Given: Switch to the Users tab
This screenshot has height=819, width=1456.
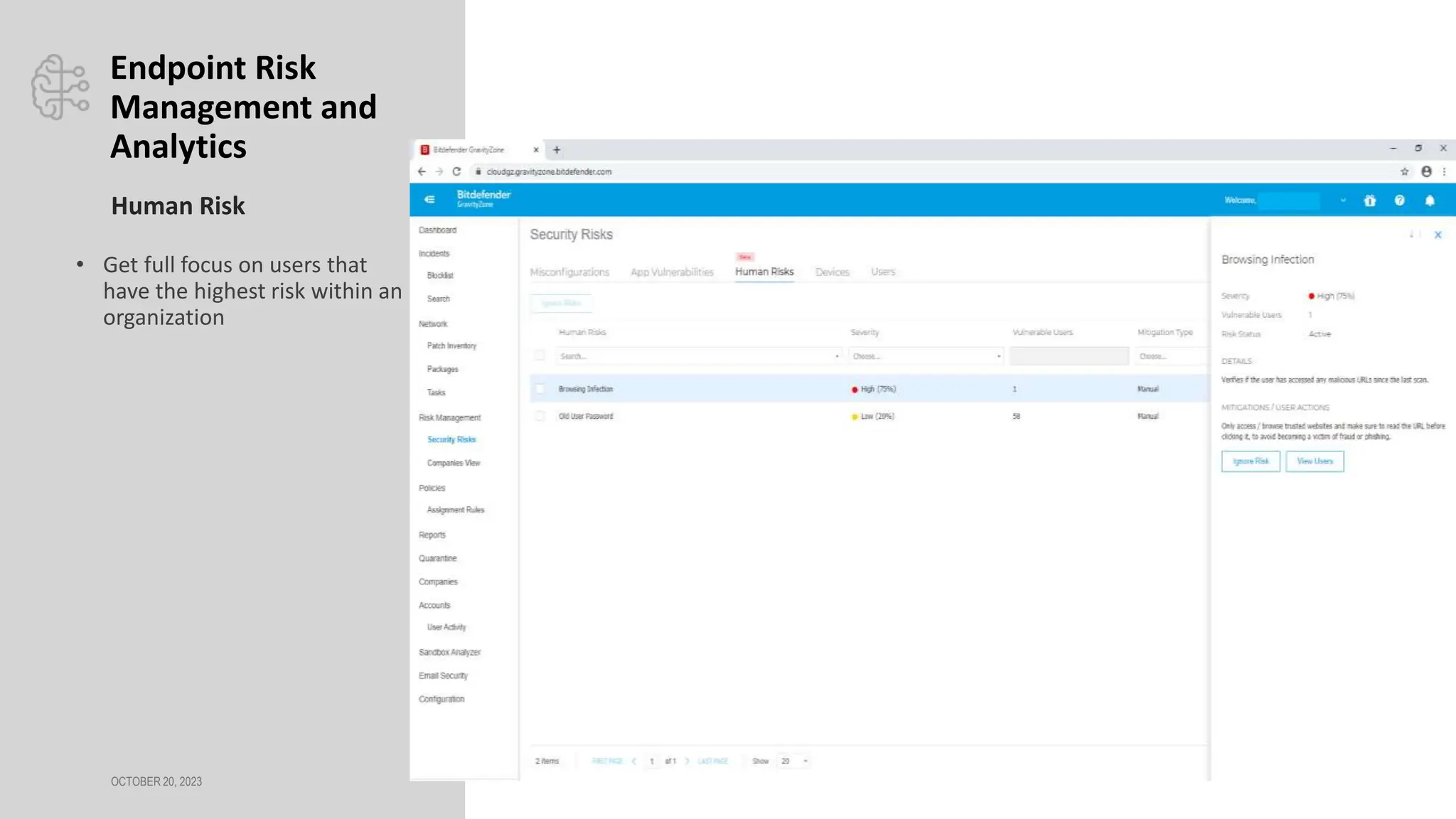Looking at the screenshot, I should [883, 272].
